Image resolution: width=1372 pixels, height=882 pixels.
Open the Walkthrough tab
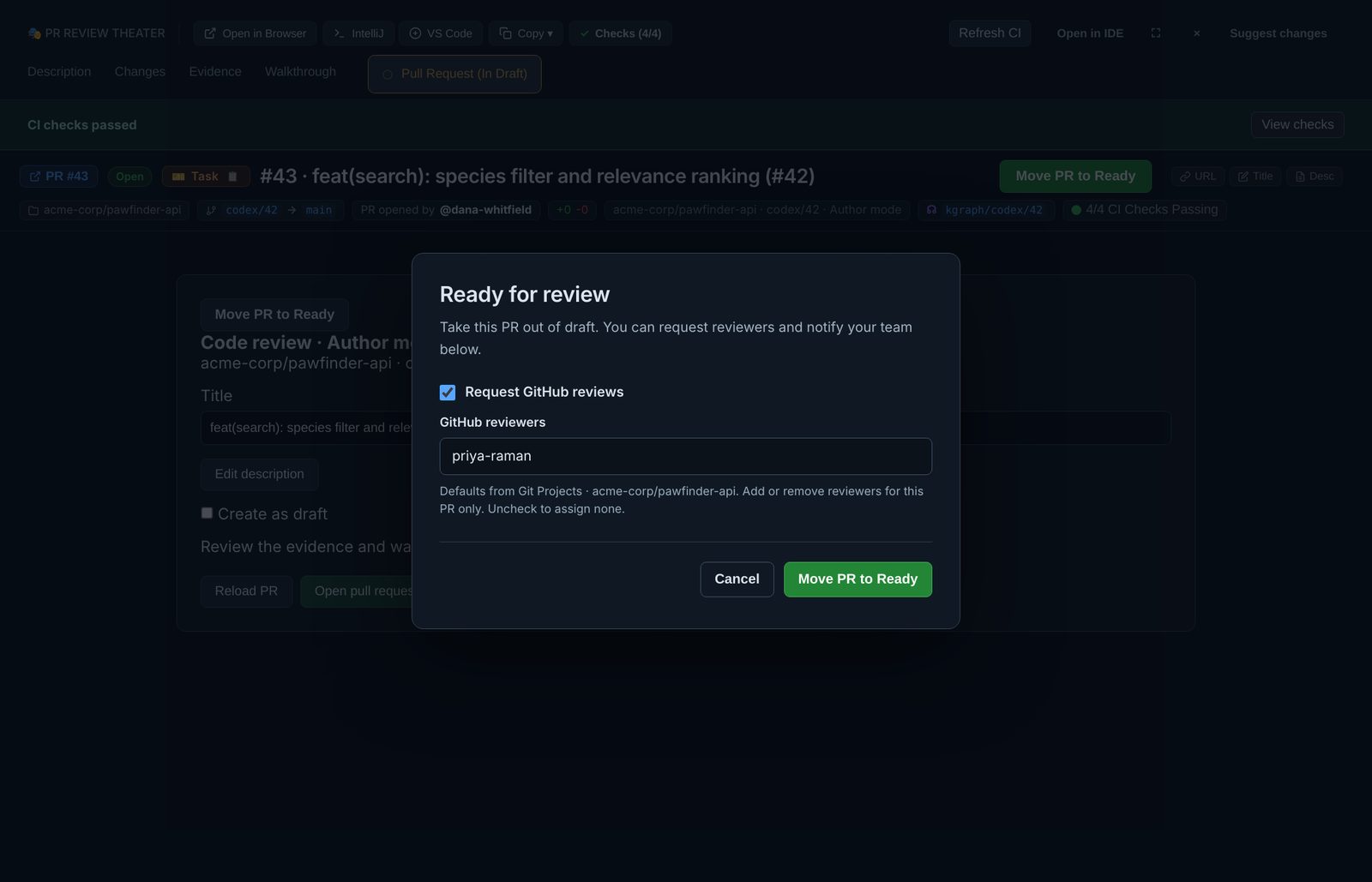300,72
